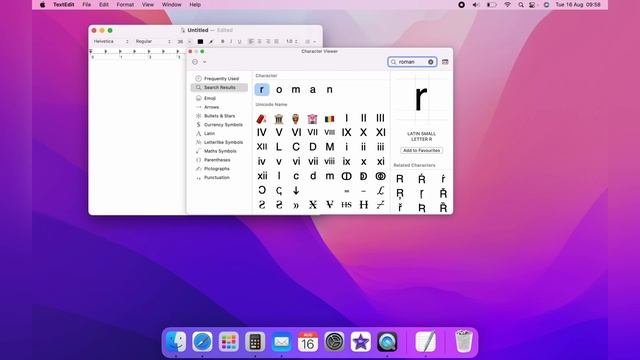The height and width of the screenshot is (360, 640).
Task: Open Spotlight search in menu bar
Action: click(521, 5)
